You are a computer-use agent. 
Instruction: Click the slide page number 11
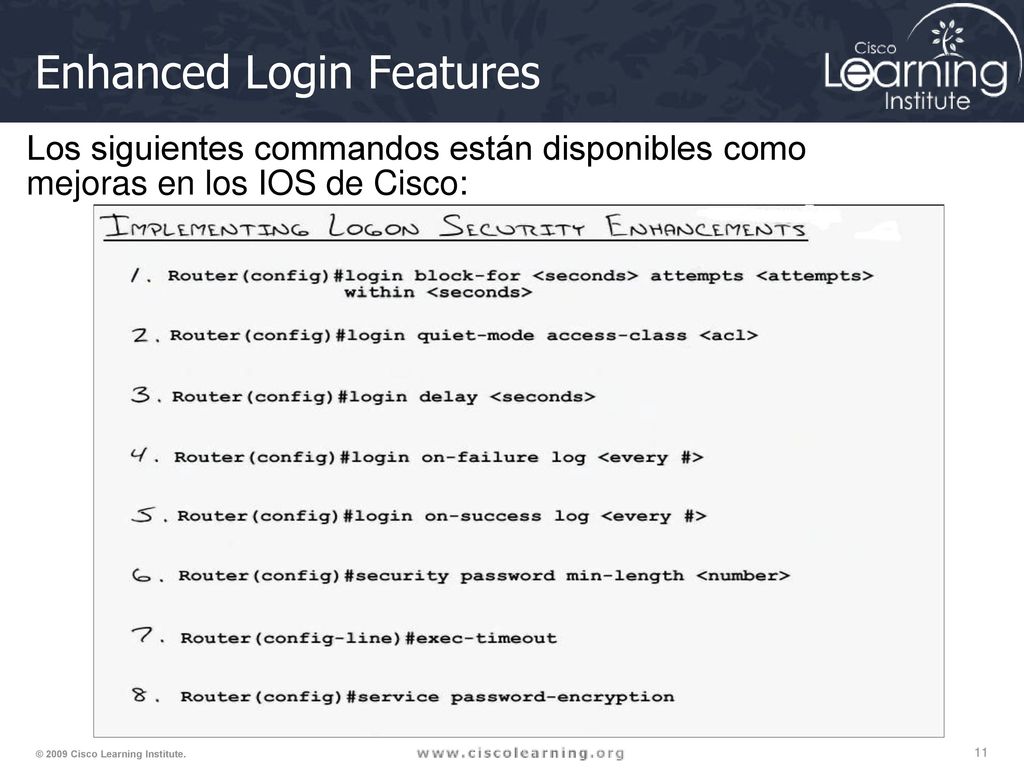click(x=981, y=752)
